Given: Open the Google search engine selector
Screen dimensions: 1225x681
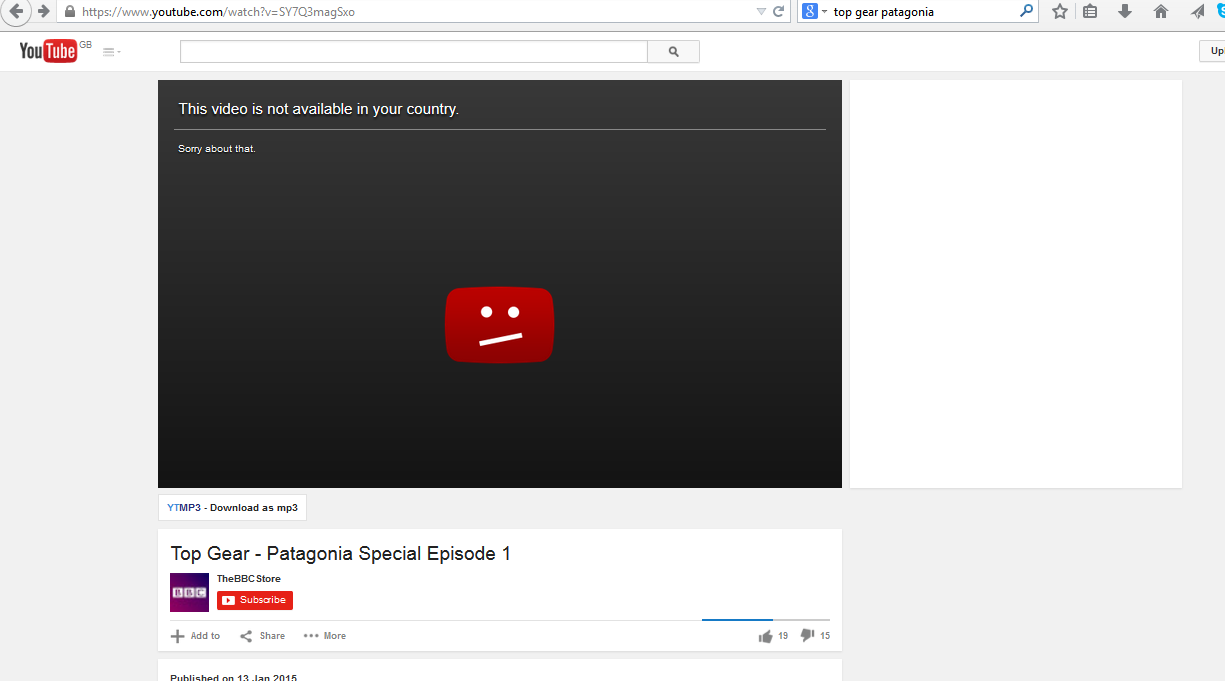Looking at the screenshot, I should 815,12.
